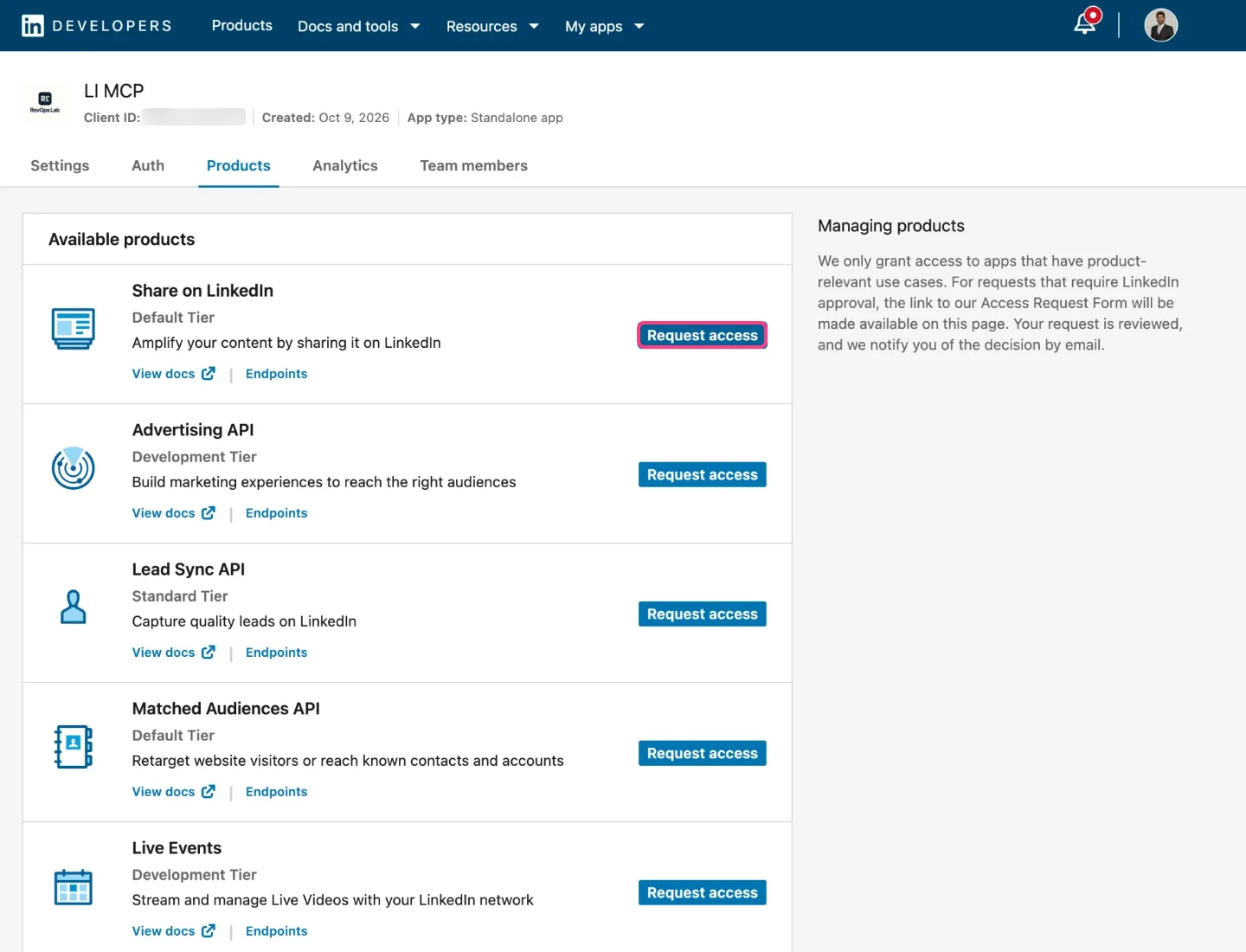
Task: Open Endpoints for Lead Sync API
Action: click(x=277, y=653)
